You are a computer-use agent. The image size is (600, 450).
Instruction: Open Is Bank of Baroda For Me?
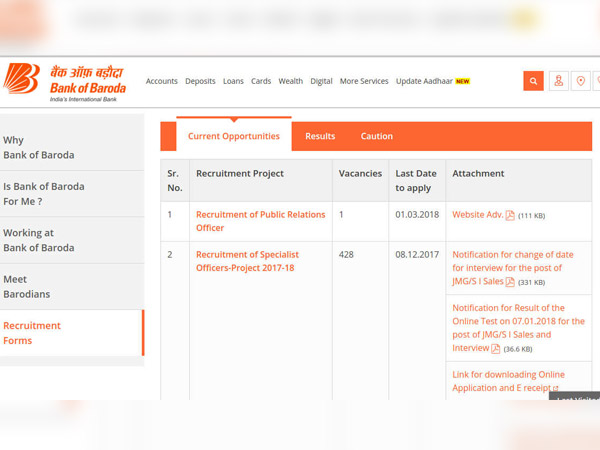coord(72,194)
